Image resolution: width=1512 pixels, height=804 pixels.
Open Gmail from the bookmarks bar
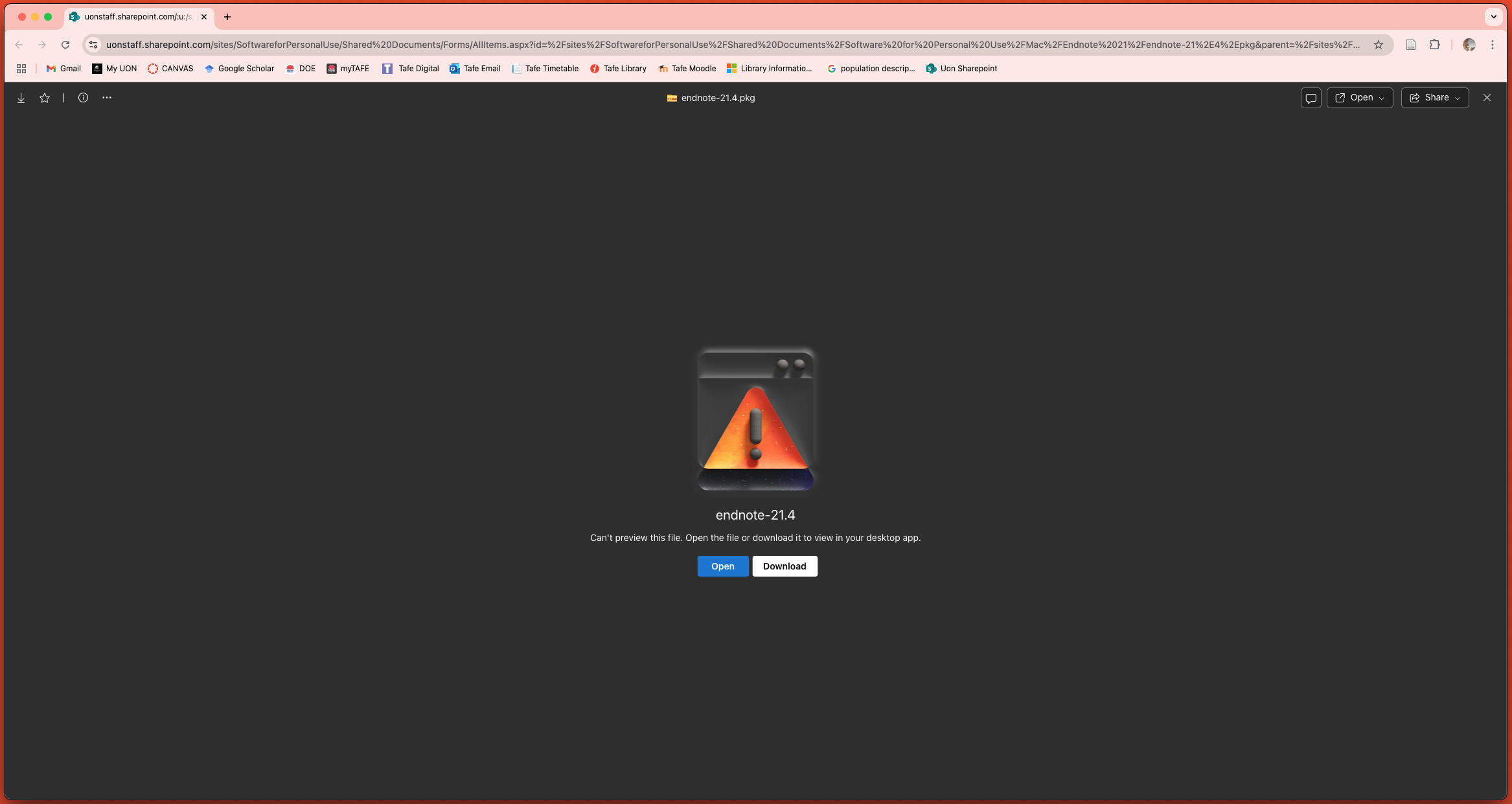63,68
